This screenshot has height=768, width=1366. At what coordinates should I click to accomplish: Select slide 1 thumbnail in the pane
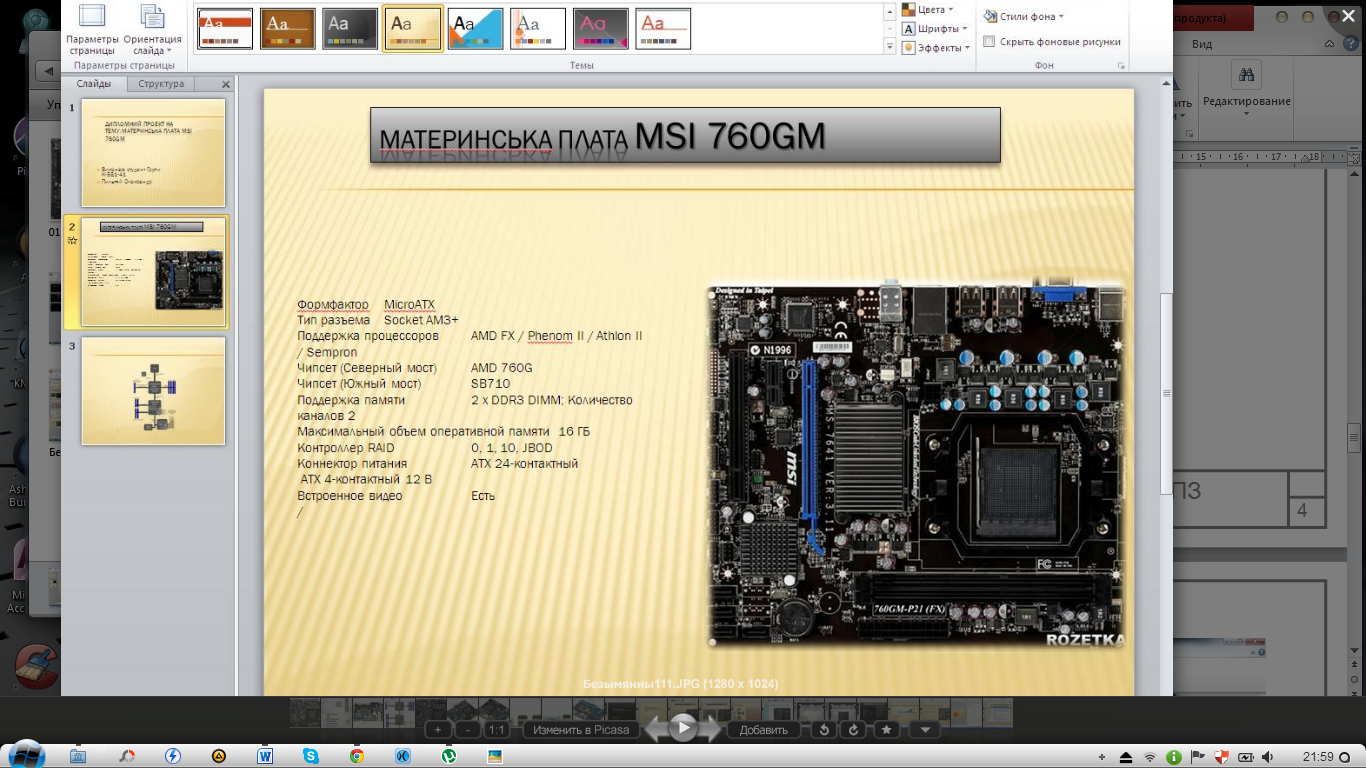(x=153, y=152)
